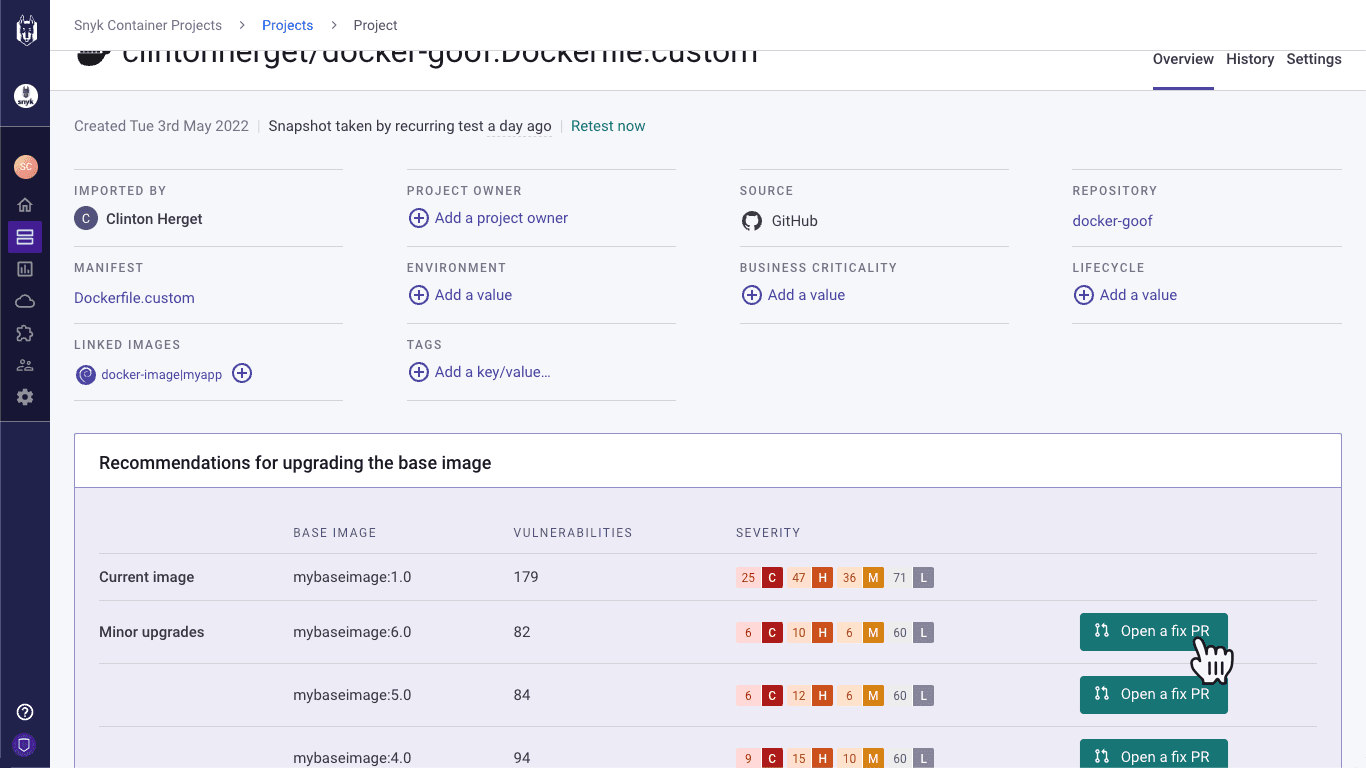Switch to the Settings tab
Screen dimensions: 1366x768
(1314, 60)
